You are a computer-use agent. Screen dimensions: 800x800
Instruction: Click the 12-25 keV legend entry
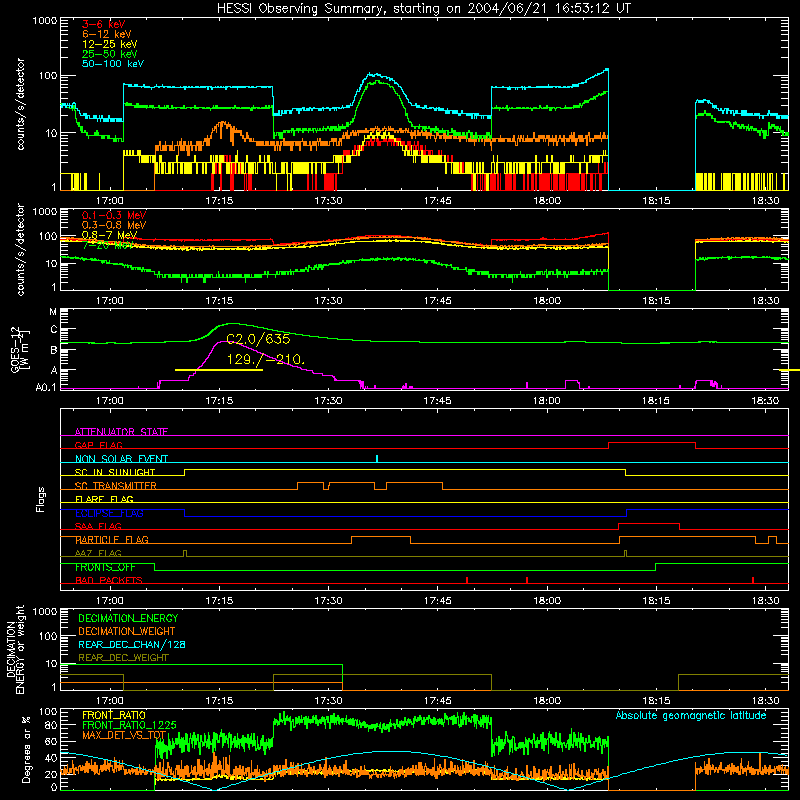109,44
